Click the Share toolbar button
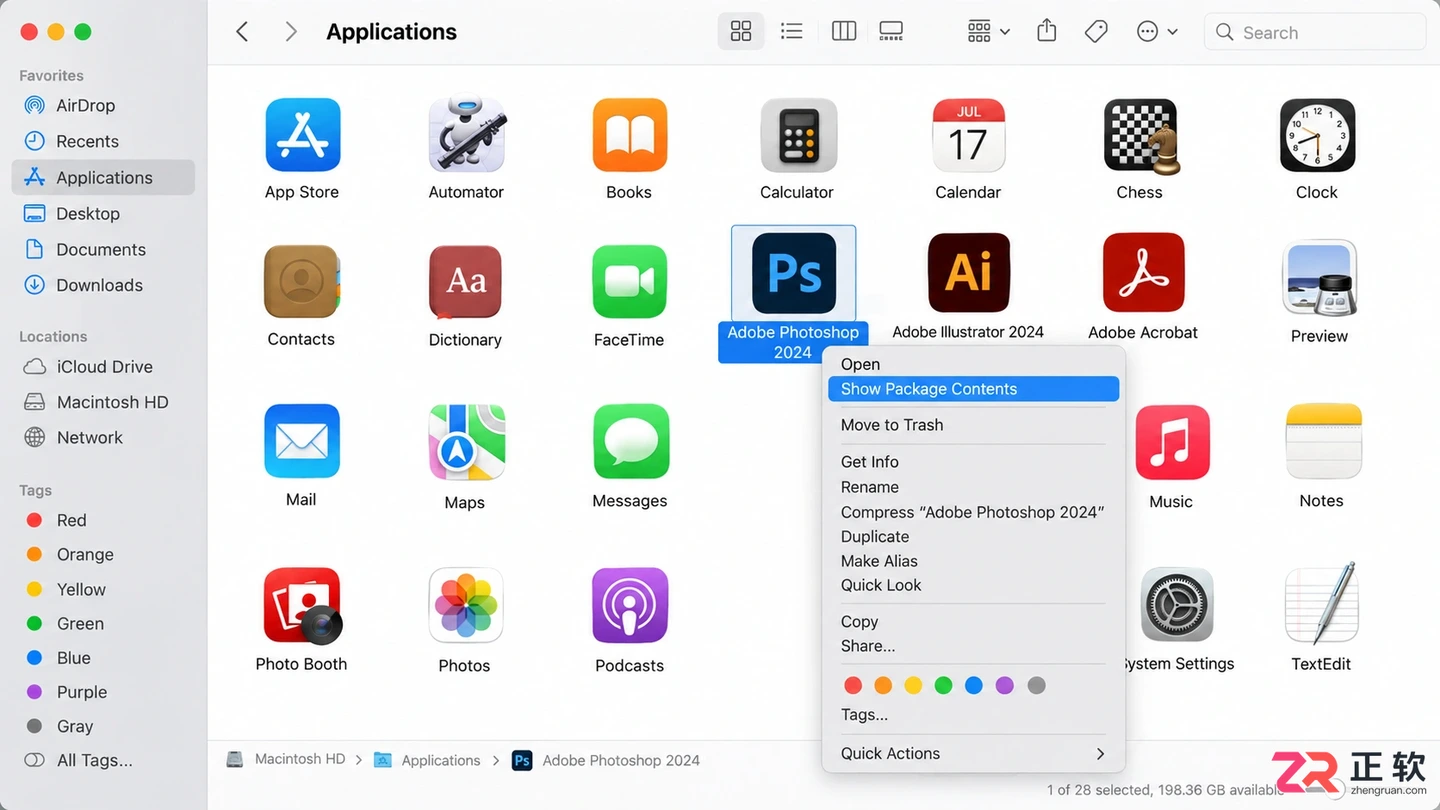This screenshot has height=810, width=1440. pos(1047,31)
